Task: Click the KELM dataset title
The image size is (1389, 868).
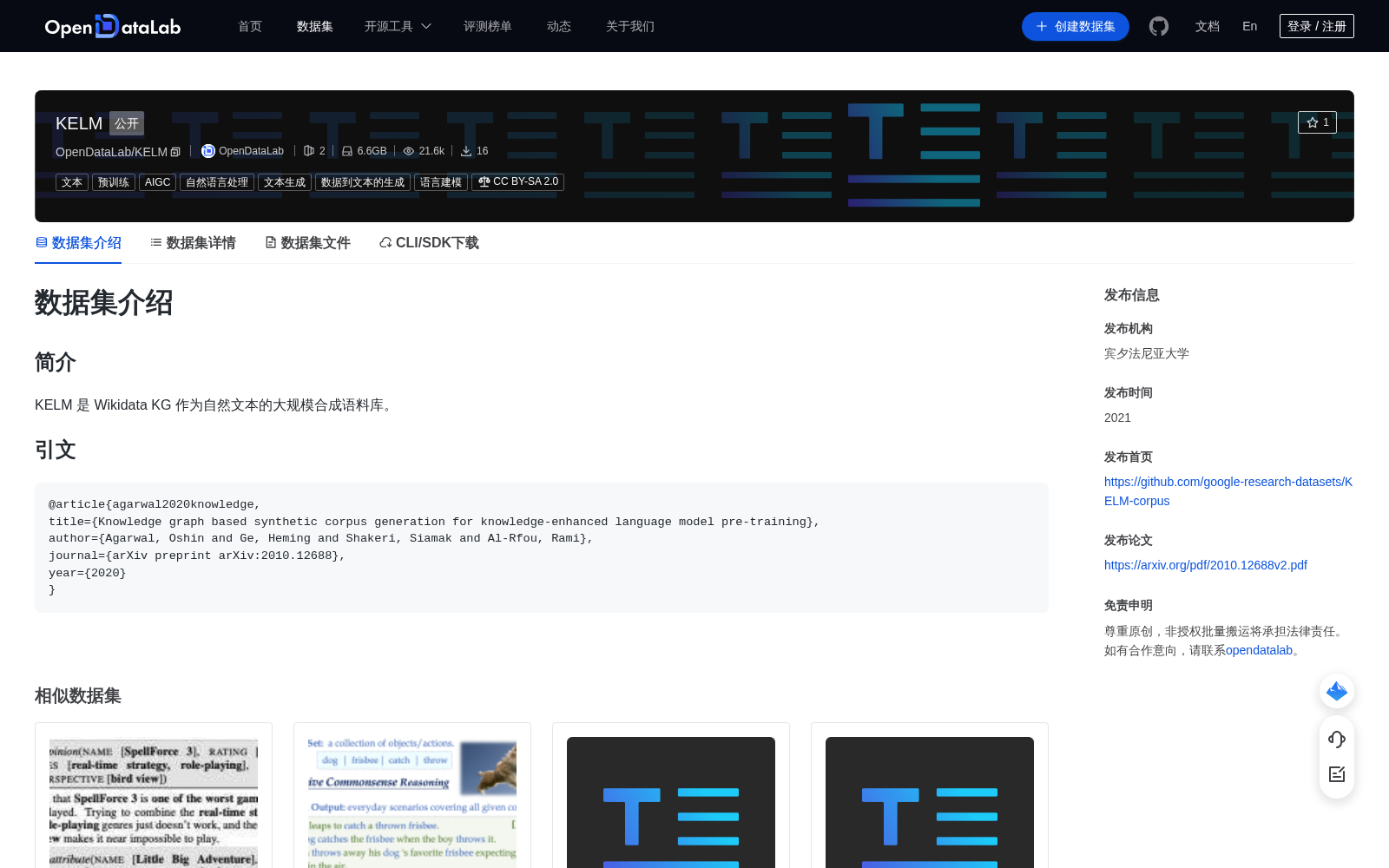Action: (x=79, y=123)
